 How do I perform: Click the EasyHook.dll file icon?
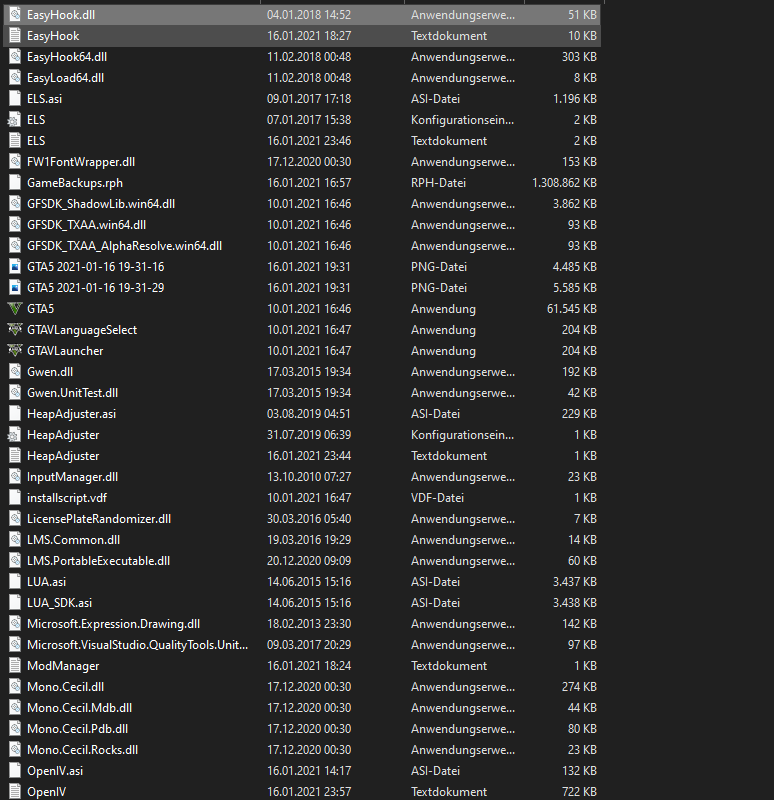click(15, 15)
